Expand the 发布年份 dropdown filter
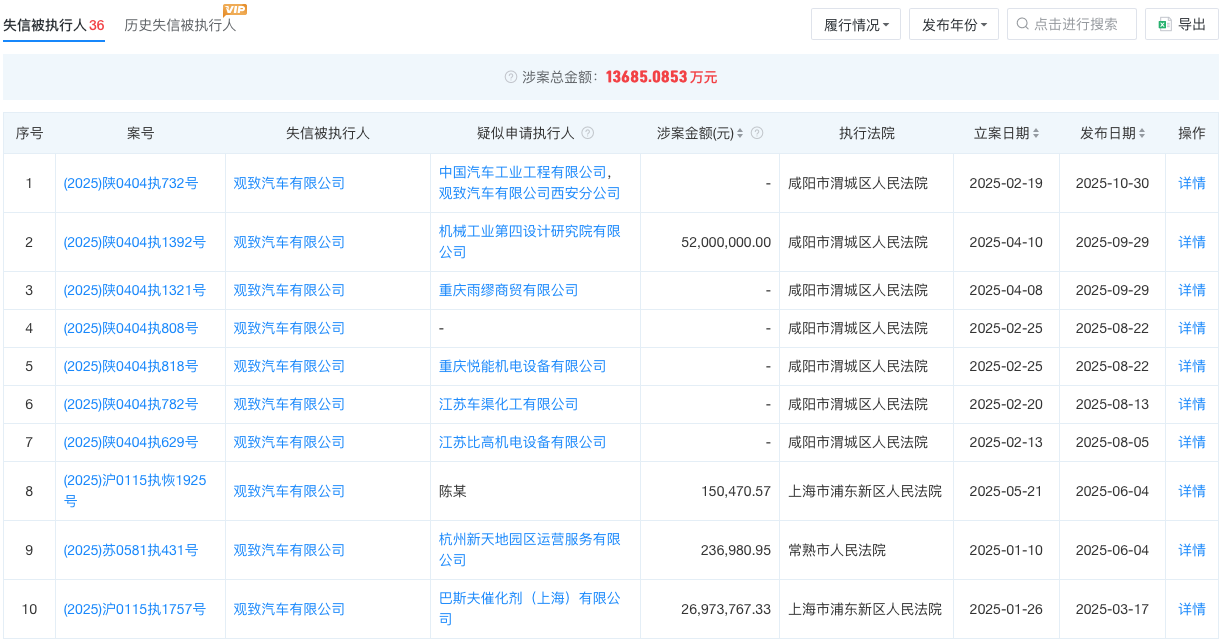Image resolution: width=1222 pixels, height=644 pixels. [953, 24]
